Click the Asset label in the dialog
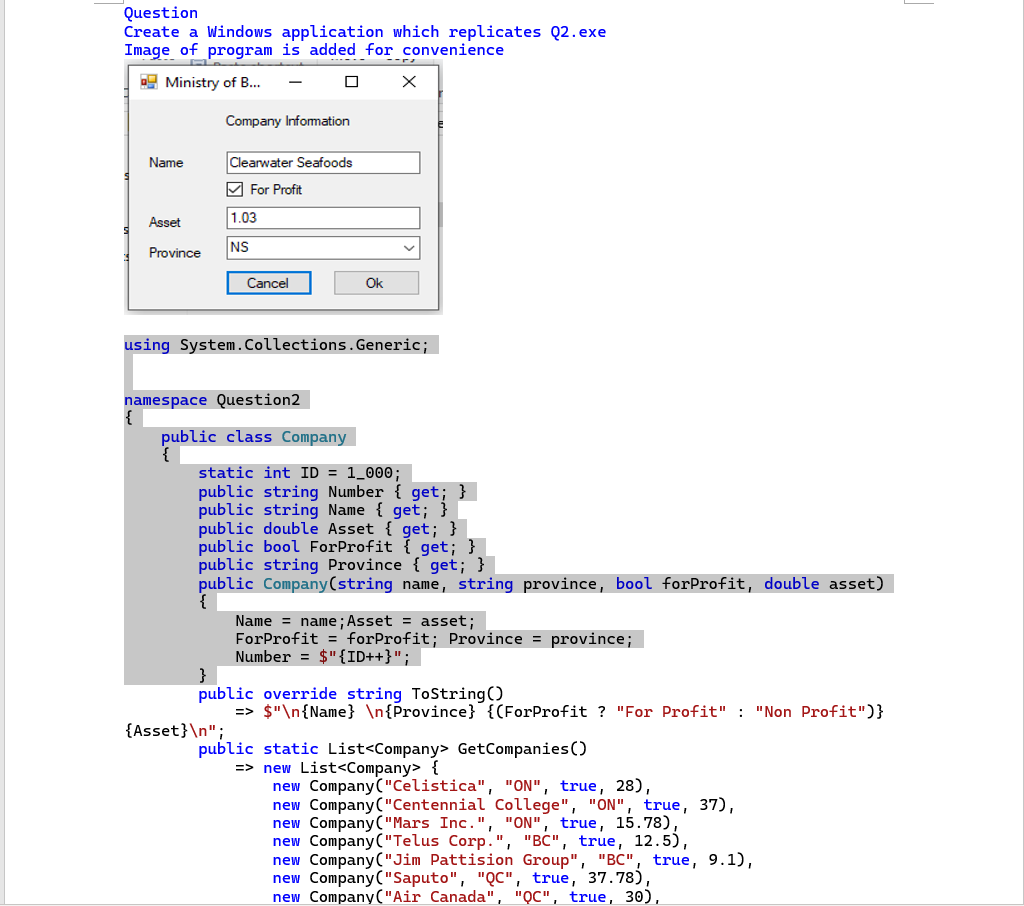 (165, 222)
